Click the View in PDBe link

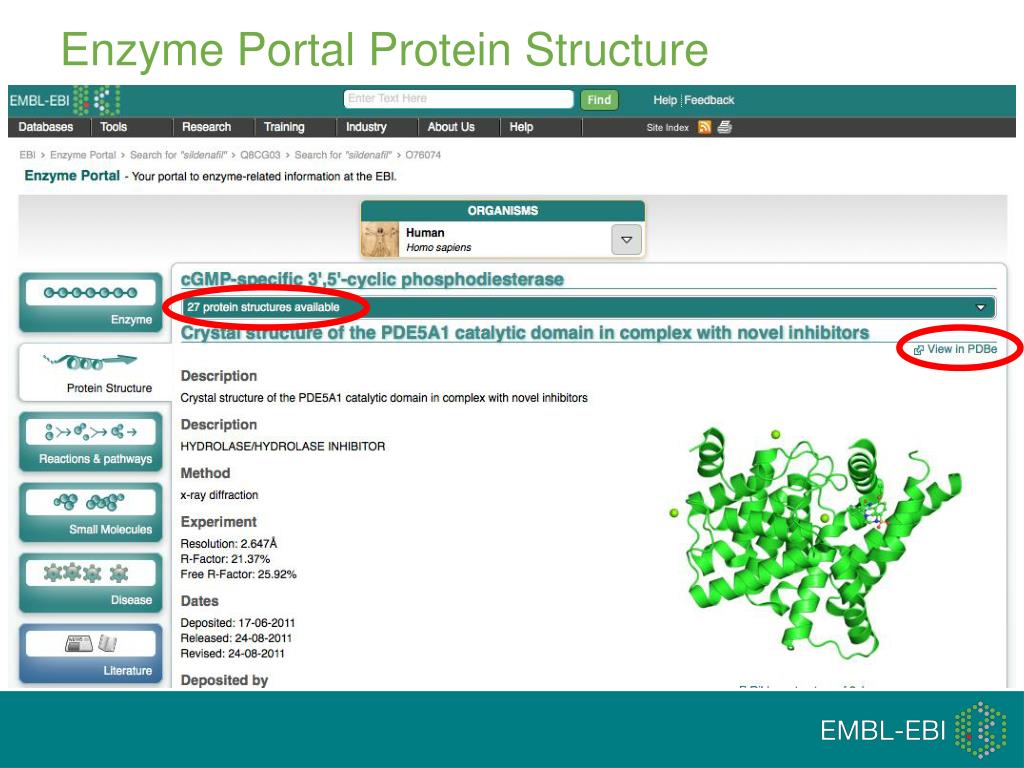pyautogui.click(x=962, y=349)
